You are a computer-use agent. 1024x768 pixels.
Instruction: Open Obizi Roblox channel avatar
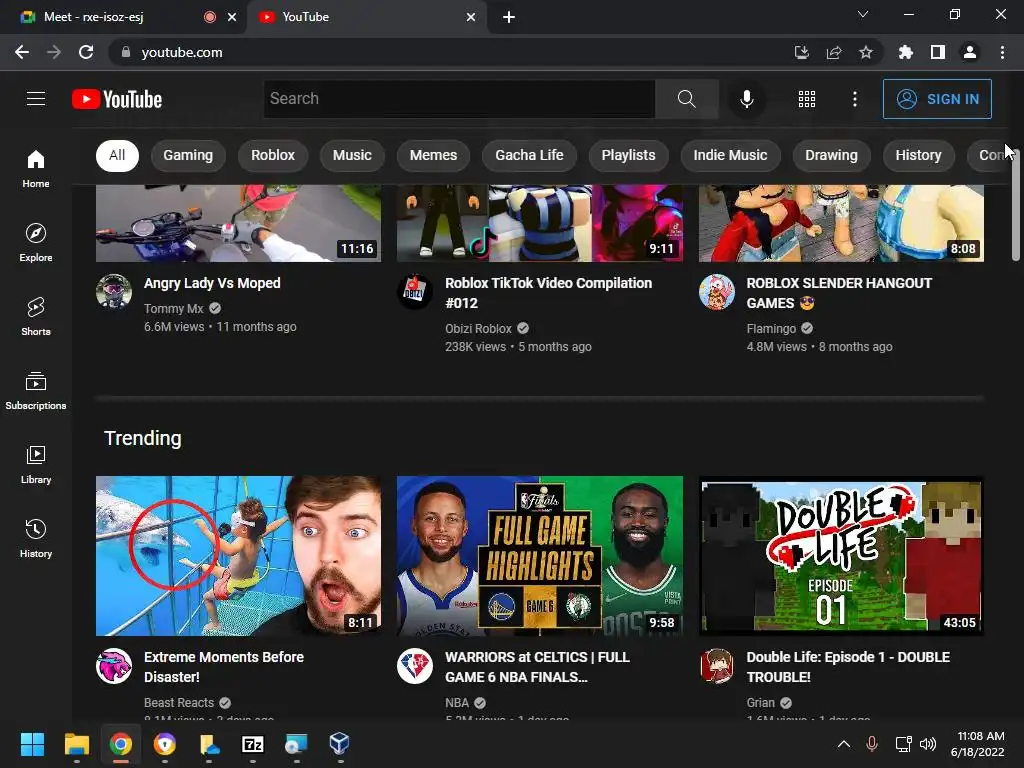click(x=415, y=291)
